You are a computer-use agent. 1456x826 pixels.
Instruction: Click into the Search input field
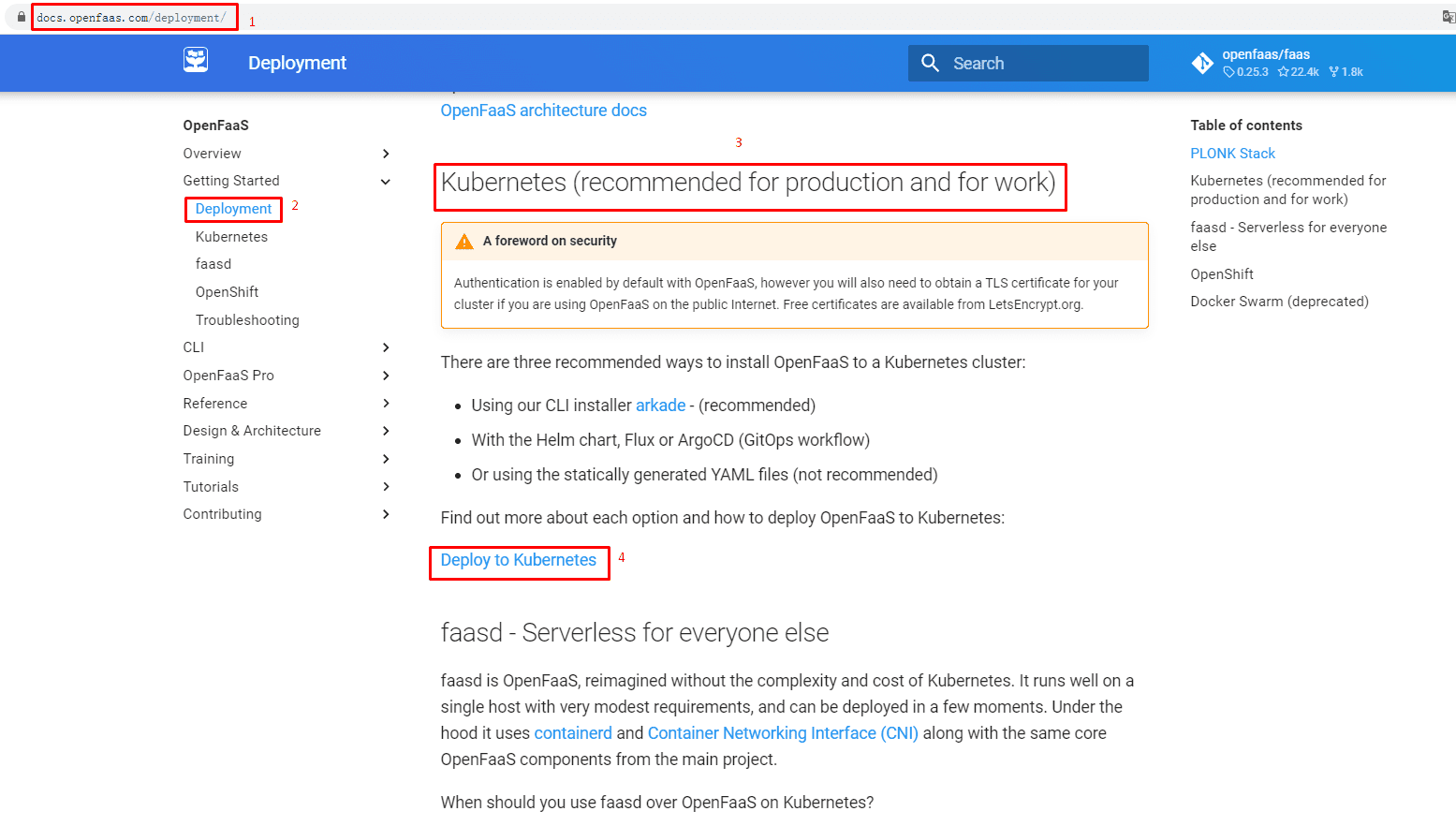point(1028,63)
